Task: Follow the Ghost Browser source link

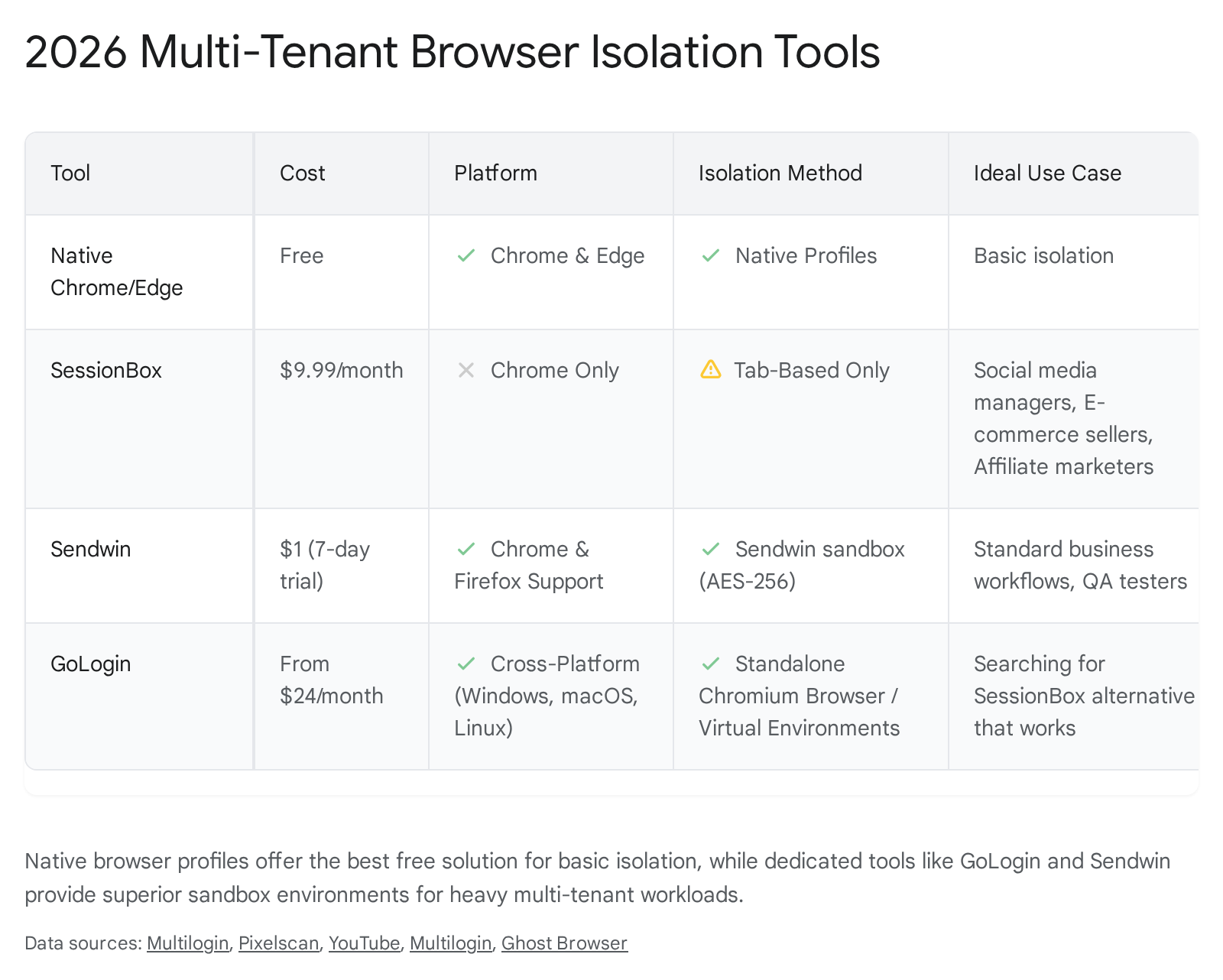Action: [564, 943]
